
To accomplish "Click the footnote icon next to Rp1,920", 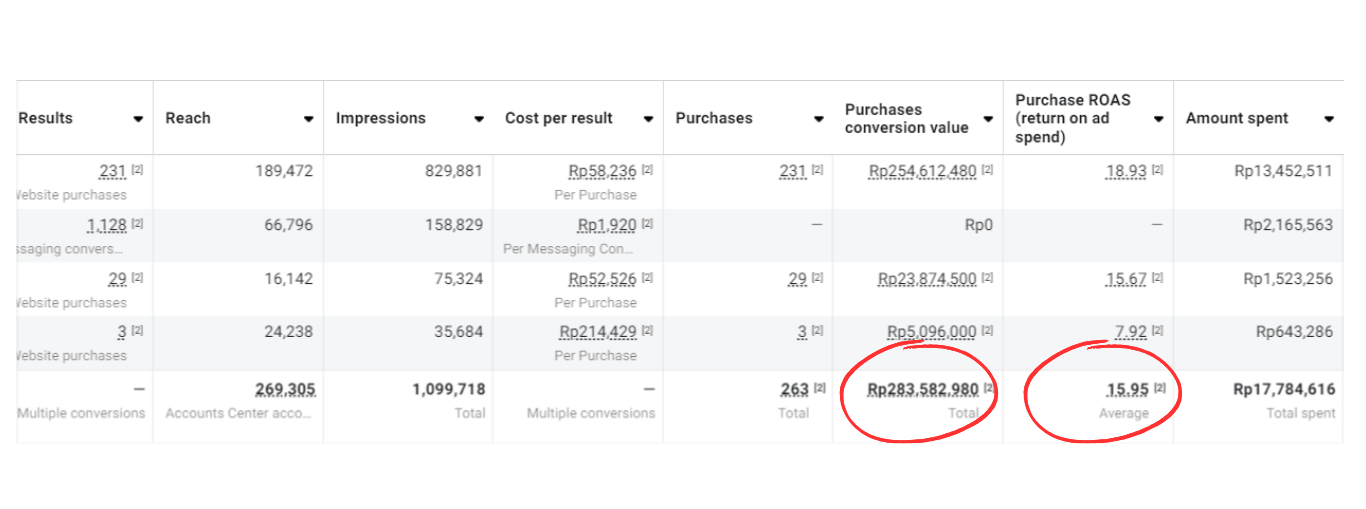I will tap(647, 224).
